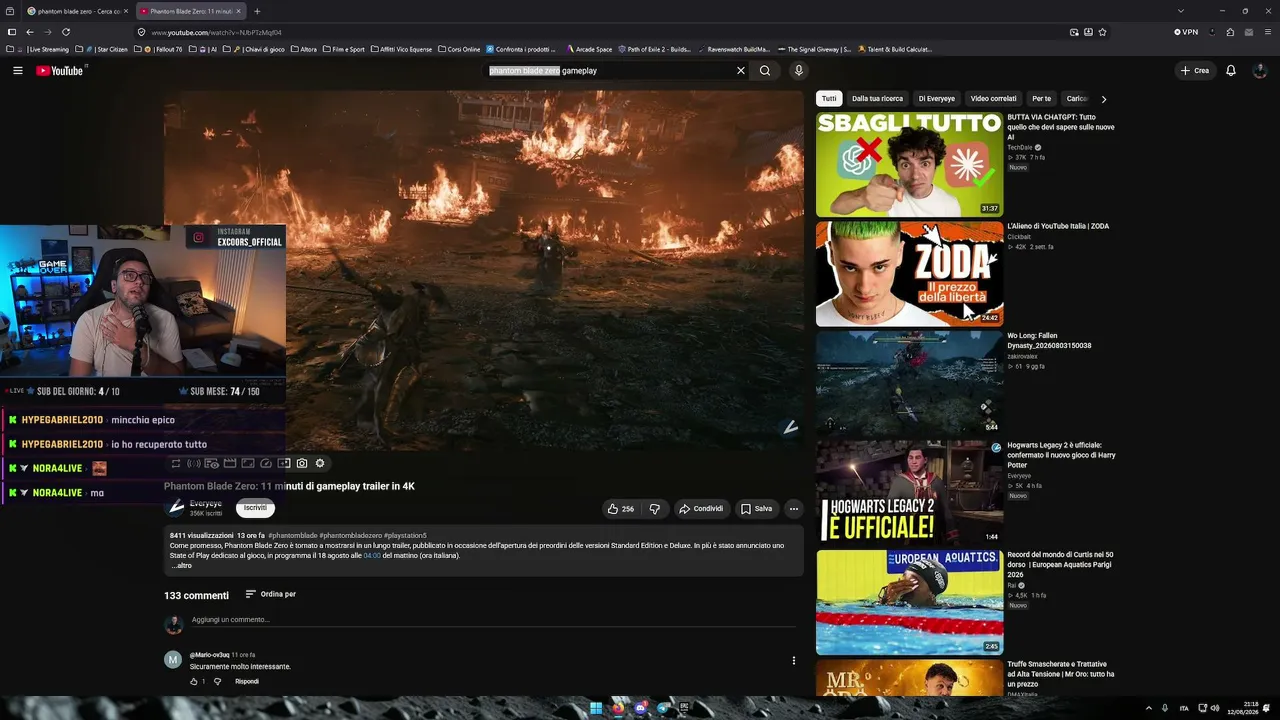The width and height of the screenshot is (1280, 720).
Task: Dislike the Phantom Blade Zero video
Action: pyautogui.click(x=654, y=509)
